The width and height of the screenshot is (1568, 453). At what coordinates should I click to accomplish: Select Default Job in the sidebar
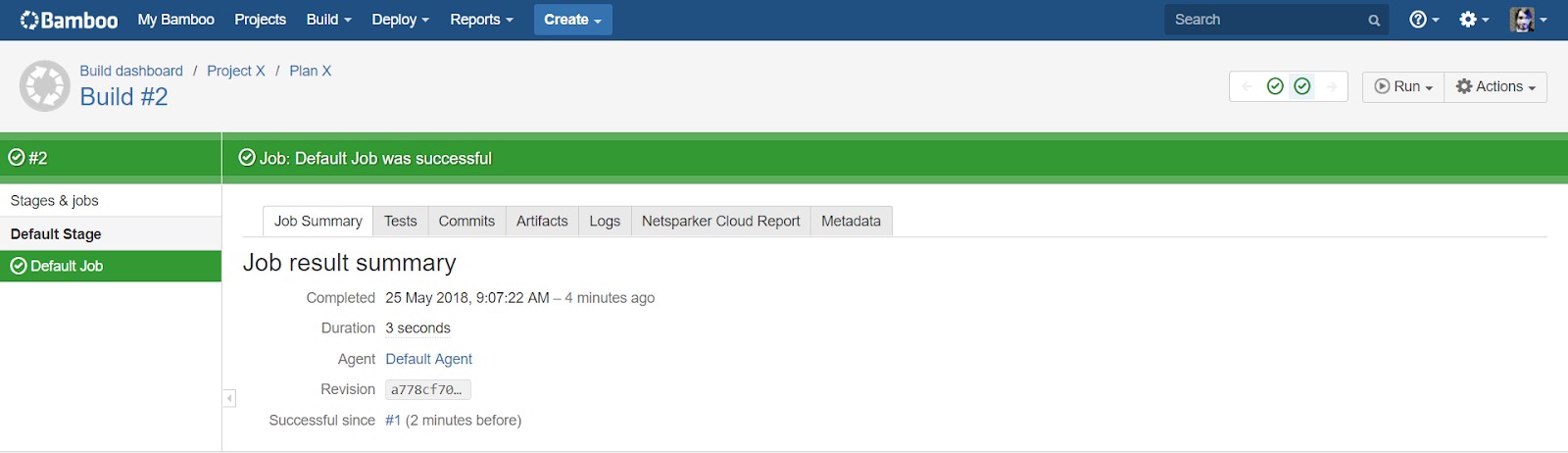67,266
